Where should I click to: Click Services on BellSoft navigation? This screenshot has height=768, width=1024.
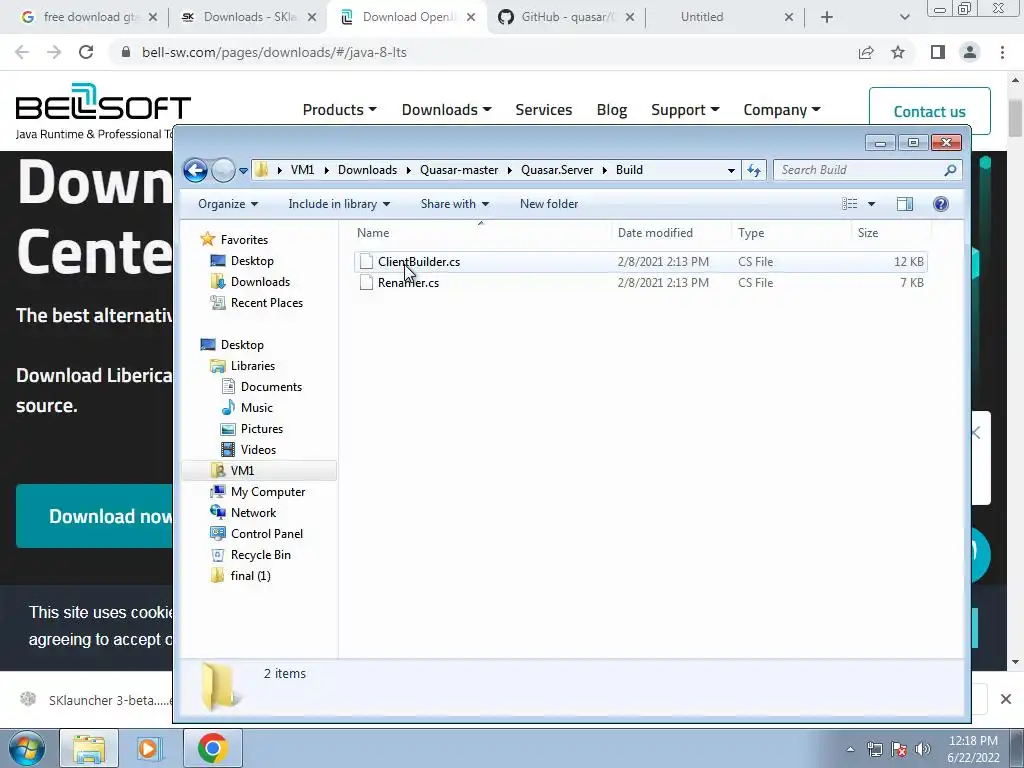543,110
